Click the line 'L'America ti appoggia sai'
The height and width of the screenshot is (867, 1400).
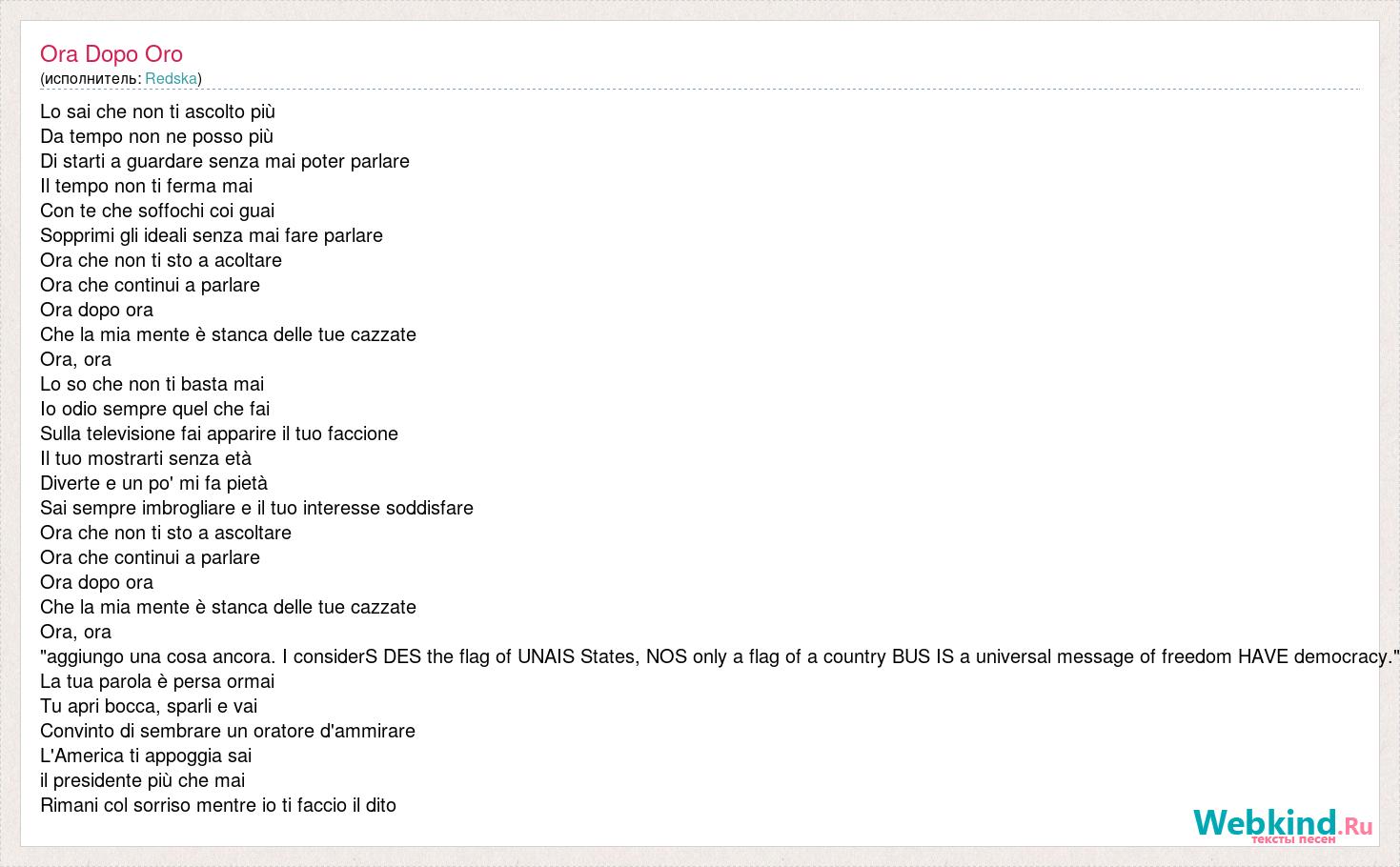146,756
